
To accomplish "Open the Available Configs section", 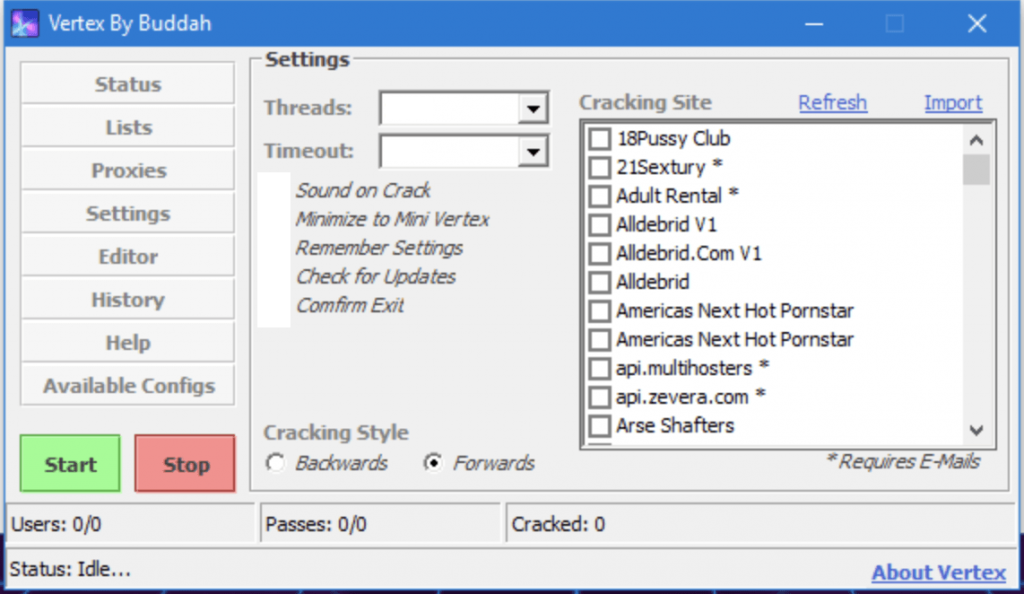I will coord(128,386).
